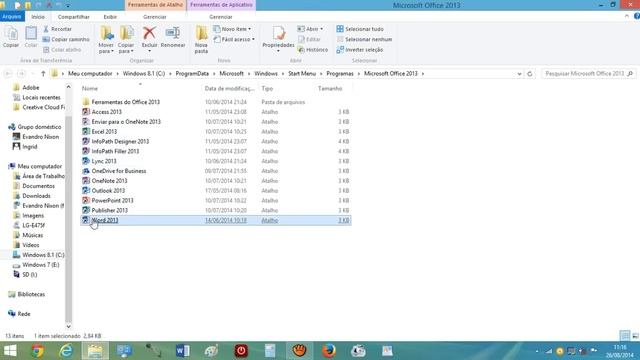640x360 pixels.
Task: Open Windows 7 (E:) drive in sidebar
Action: pyautogui.click(x=41, y=265)
